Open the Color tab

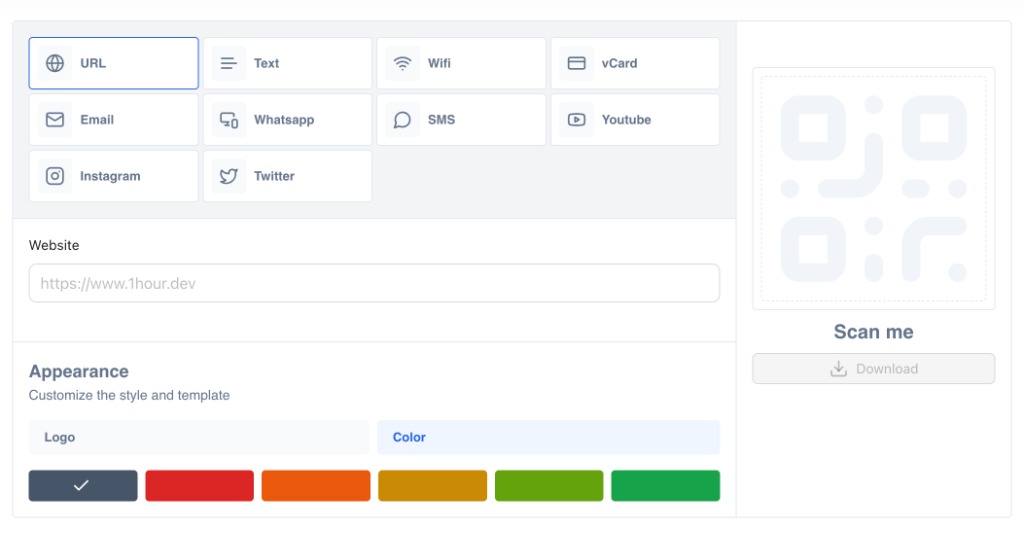(549, 437)
